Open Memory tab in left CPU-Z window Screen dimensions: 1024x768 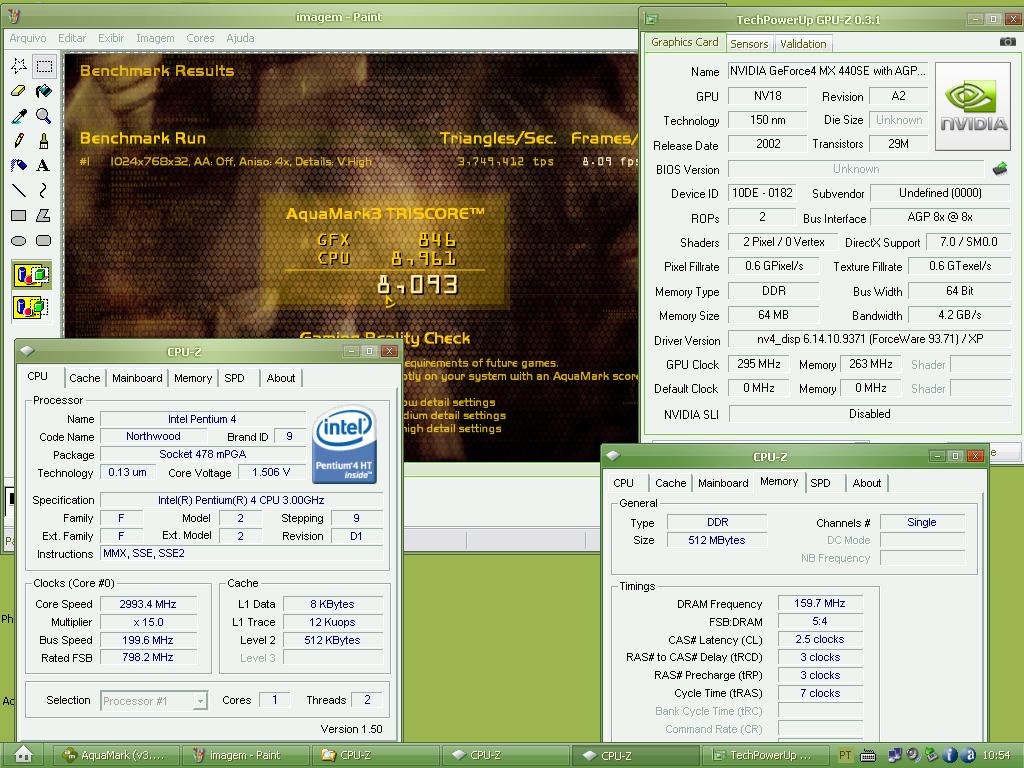pyautogui.click(x=193, y=377)
